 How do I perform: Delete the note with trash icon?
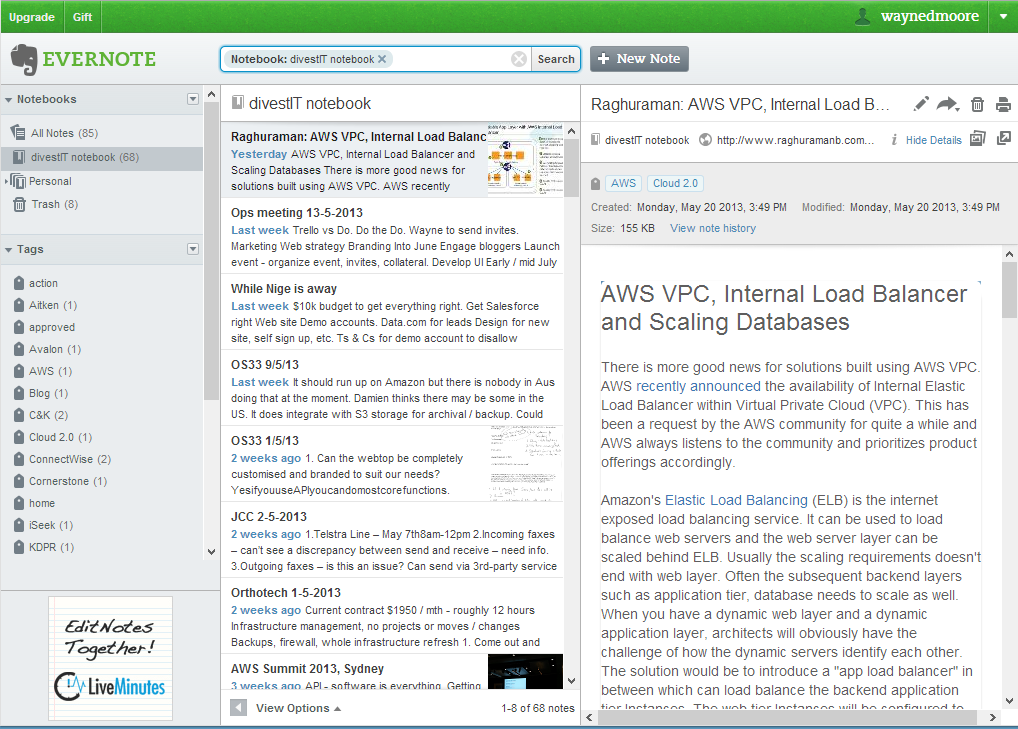pyautogui.click(x=977, y=104)
